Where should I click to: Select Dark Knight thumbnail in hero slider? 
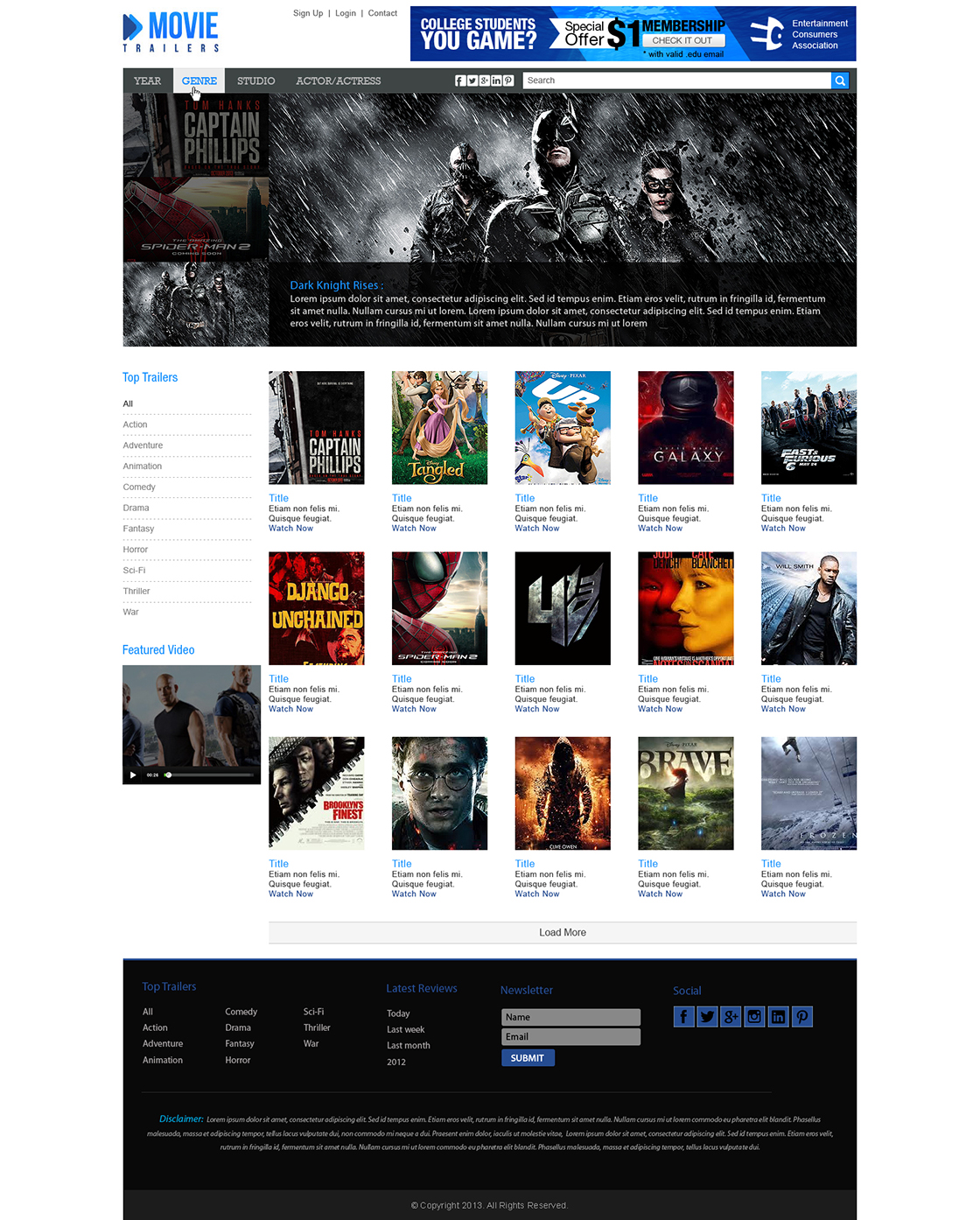point(196,305)
